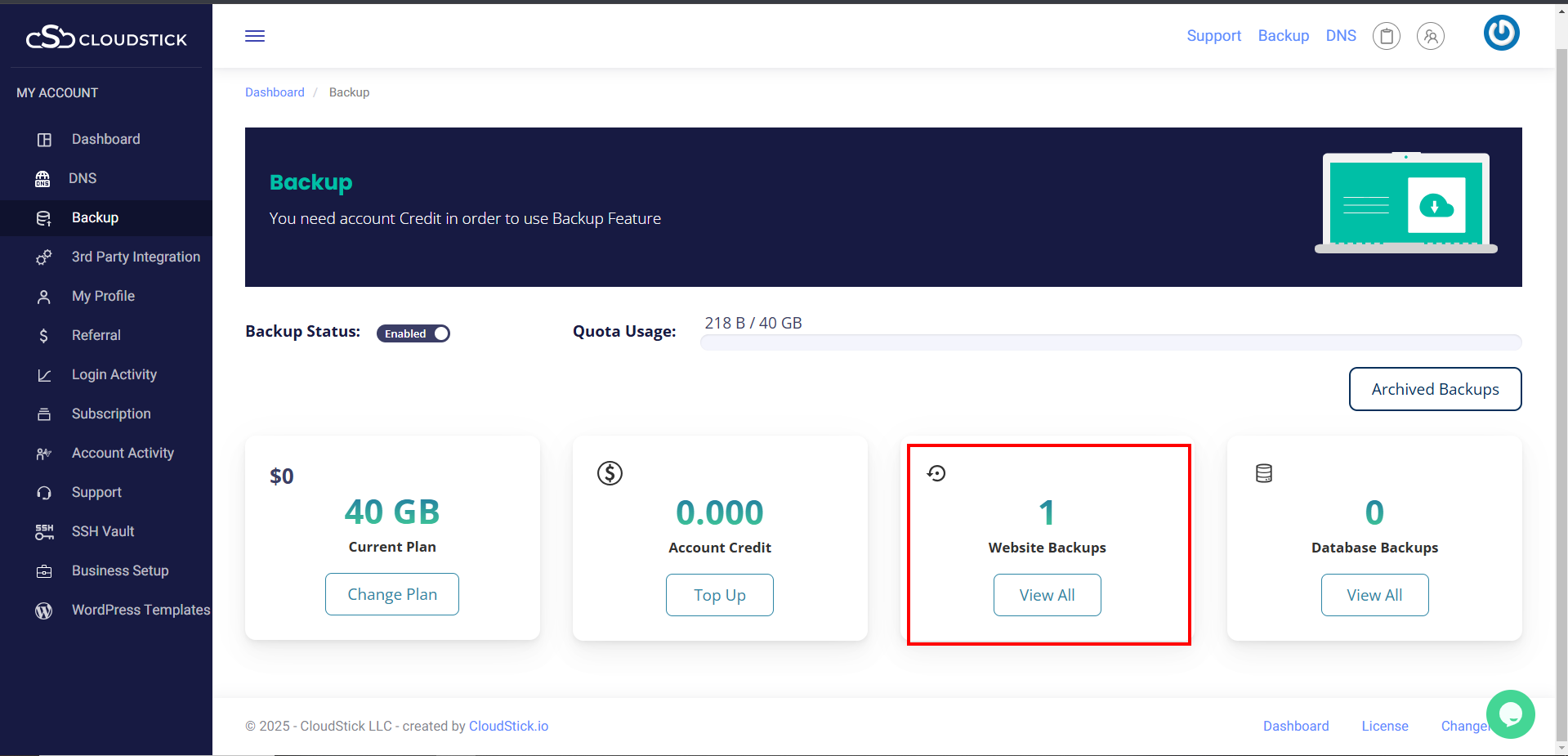Image resolution: width=1568 pixels, height=756 pixels.
Task: Follow the CloudStick.io footer link
Action: tap(508, 726)
